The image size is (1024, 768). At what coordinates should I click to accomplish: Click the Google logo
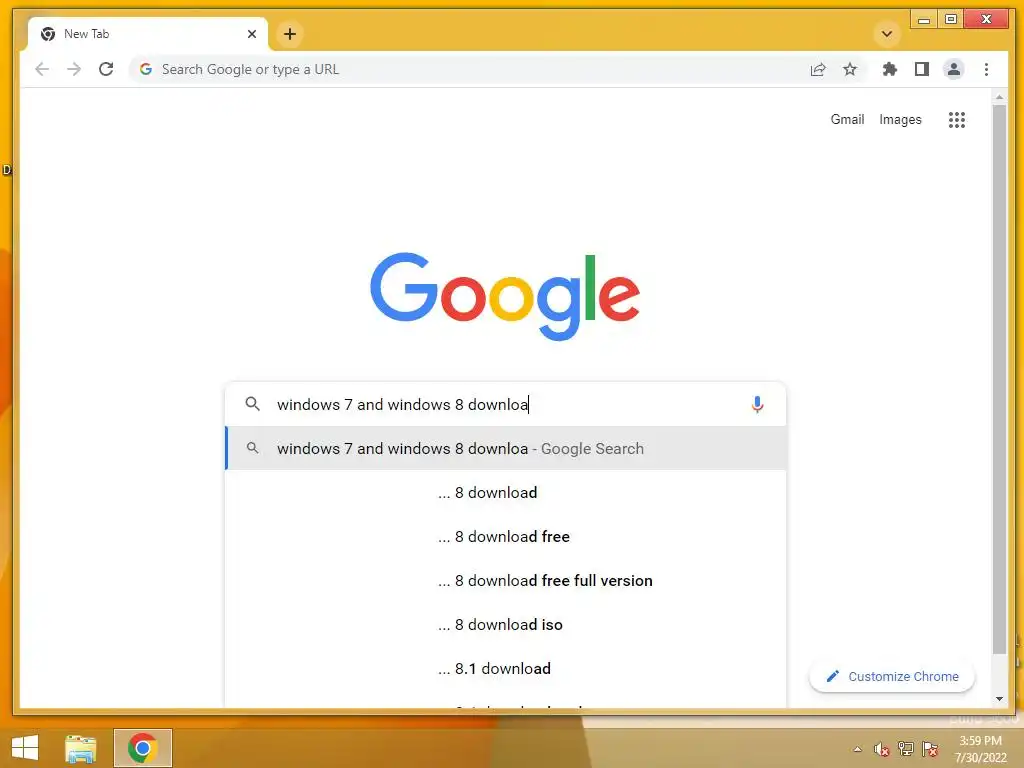pos(505,296)
